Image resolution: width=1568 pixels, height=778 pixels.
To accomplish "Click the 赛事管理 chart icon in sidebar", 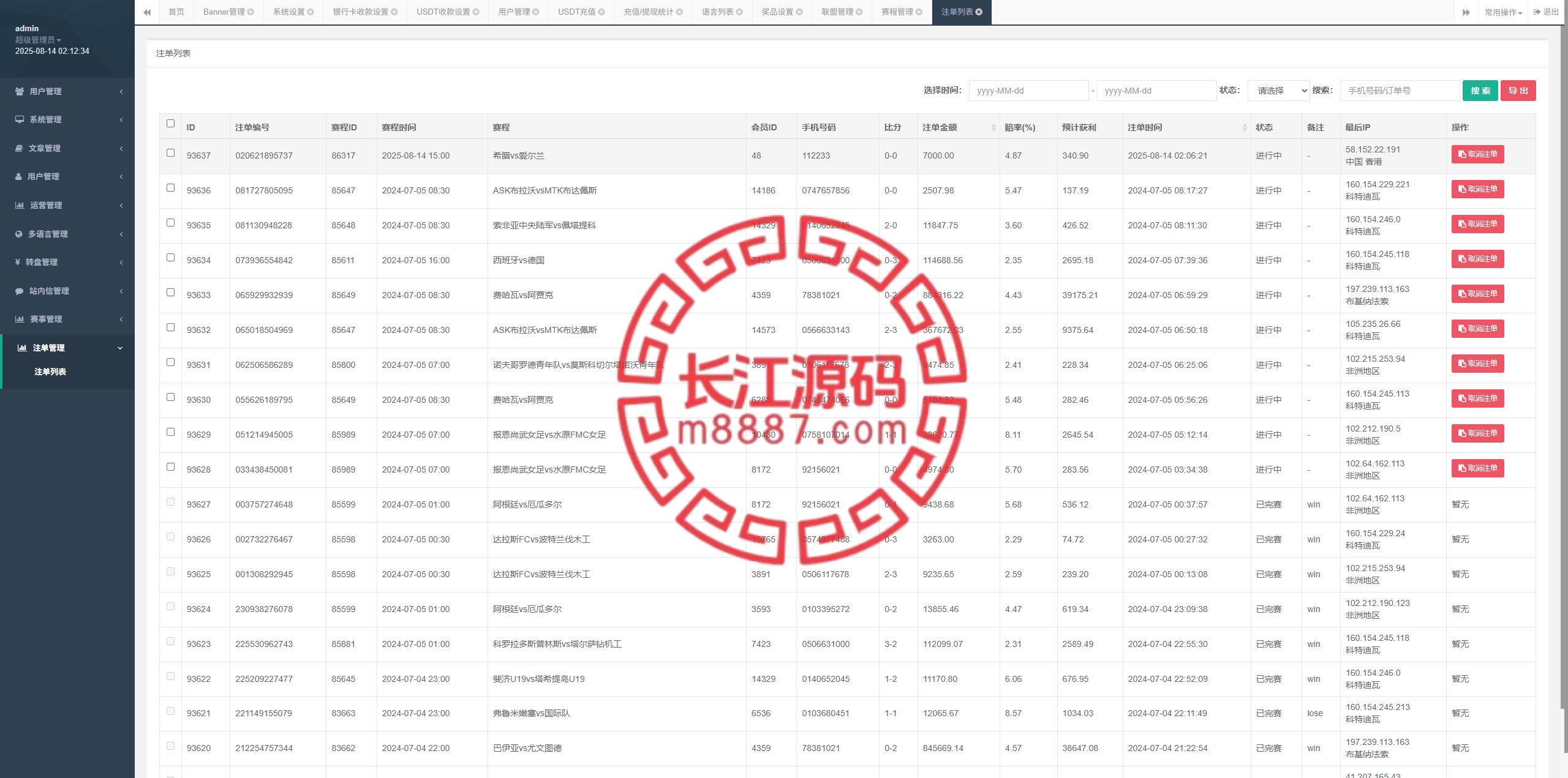I will 20,319.
